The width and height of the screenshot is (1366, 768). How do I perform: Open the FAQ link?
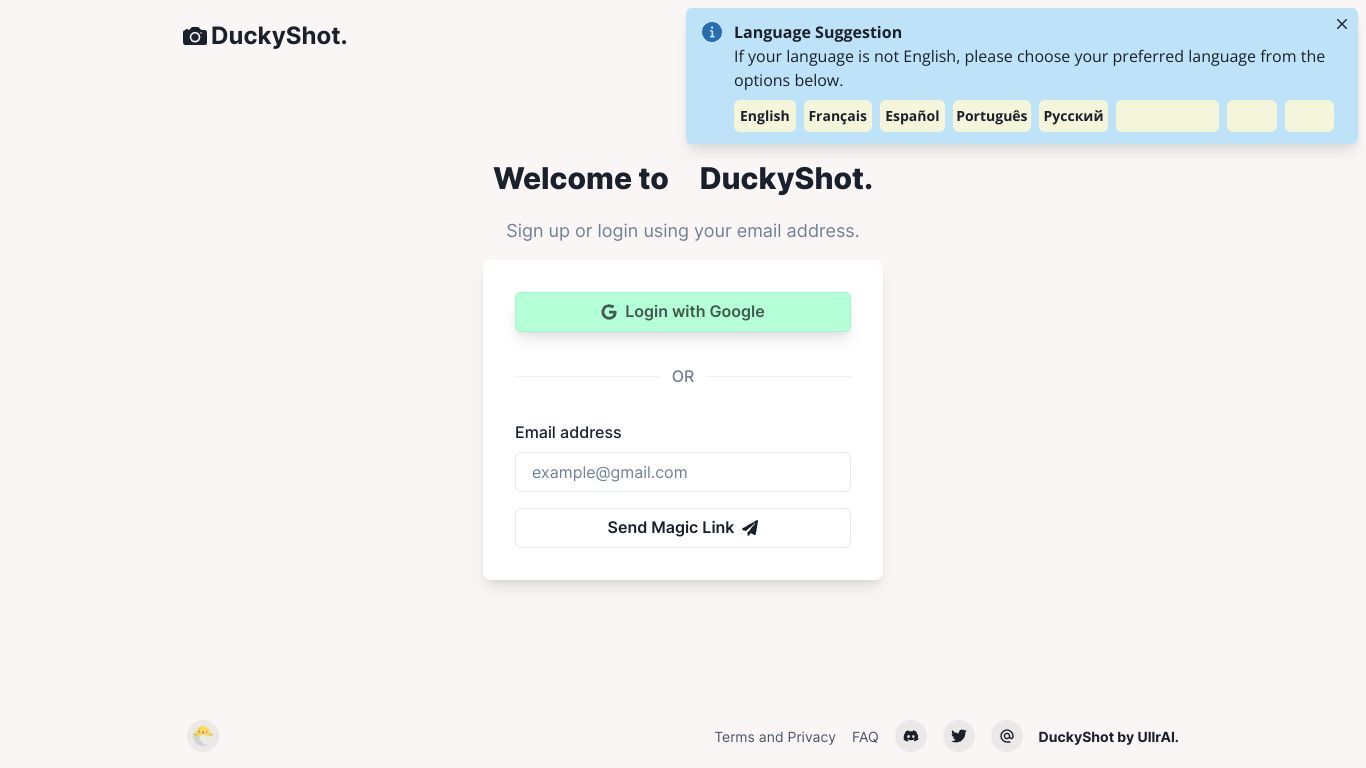(865, 737)
